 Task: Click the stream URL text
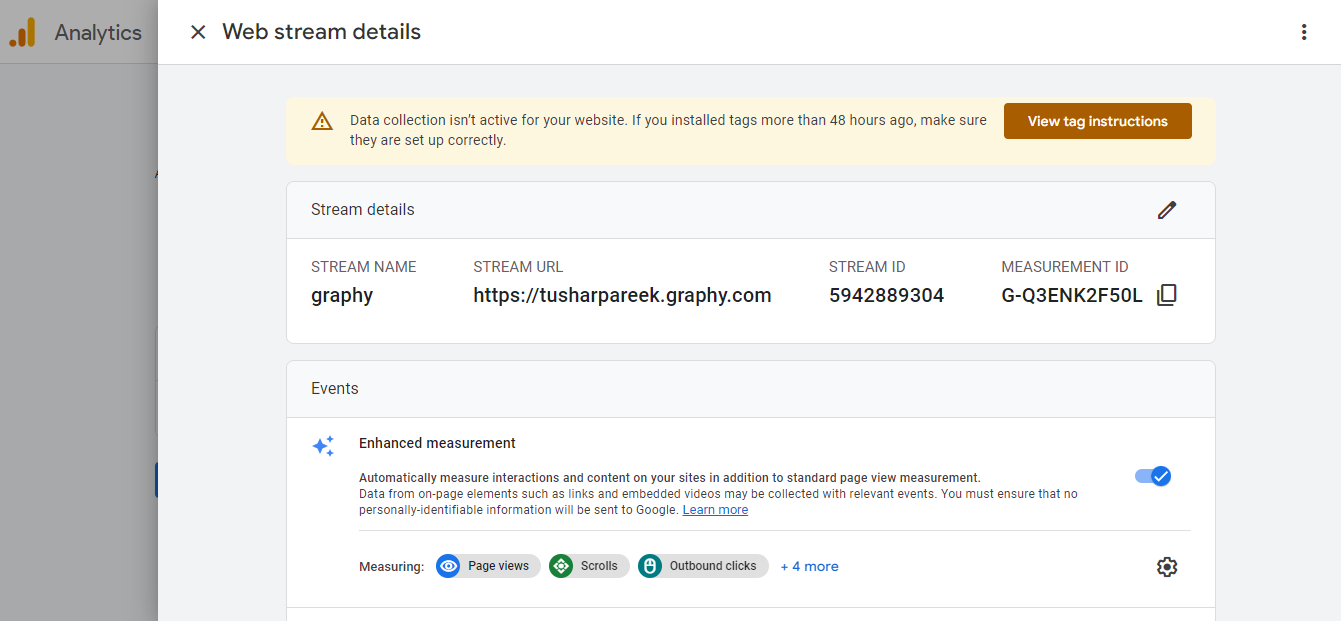click(x=622, y=295)
